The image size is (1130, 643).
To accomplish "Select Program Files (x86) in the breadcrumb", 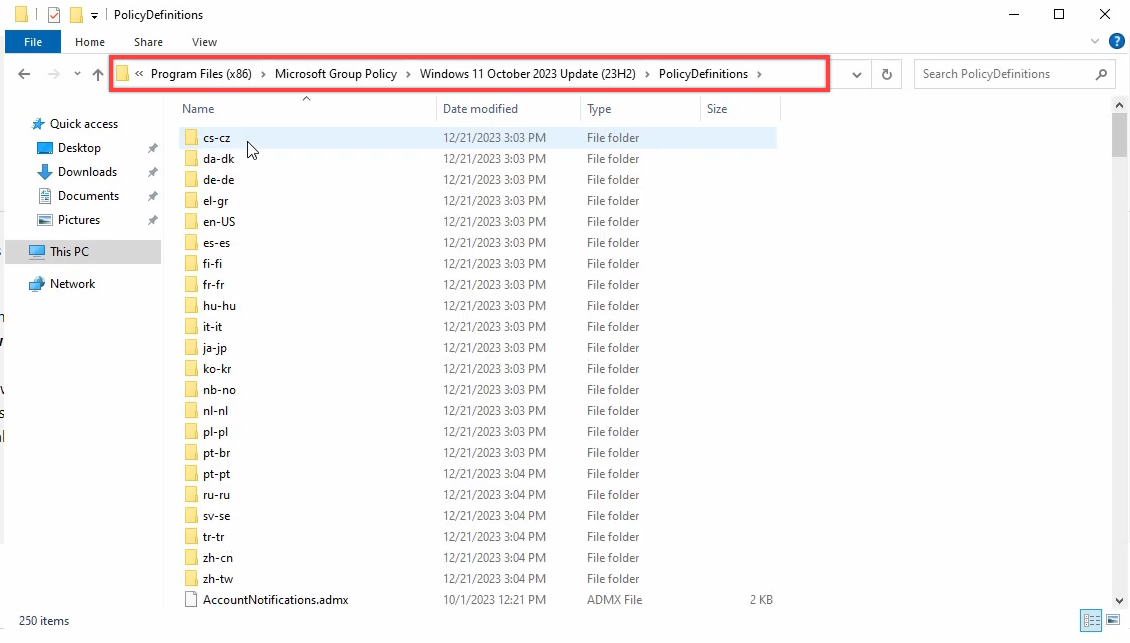I will click(201, 74).
